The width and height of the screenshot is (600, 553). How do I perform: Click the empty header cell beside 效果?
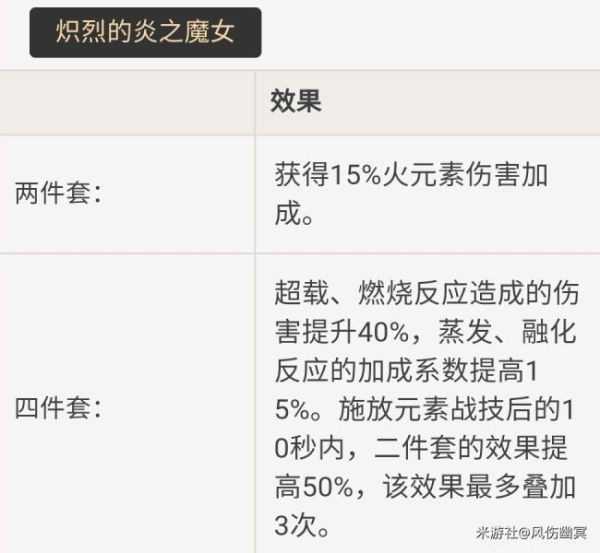click(127, 103)
